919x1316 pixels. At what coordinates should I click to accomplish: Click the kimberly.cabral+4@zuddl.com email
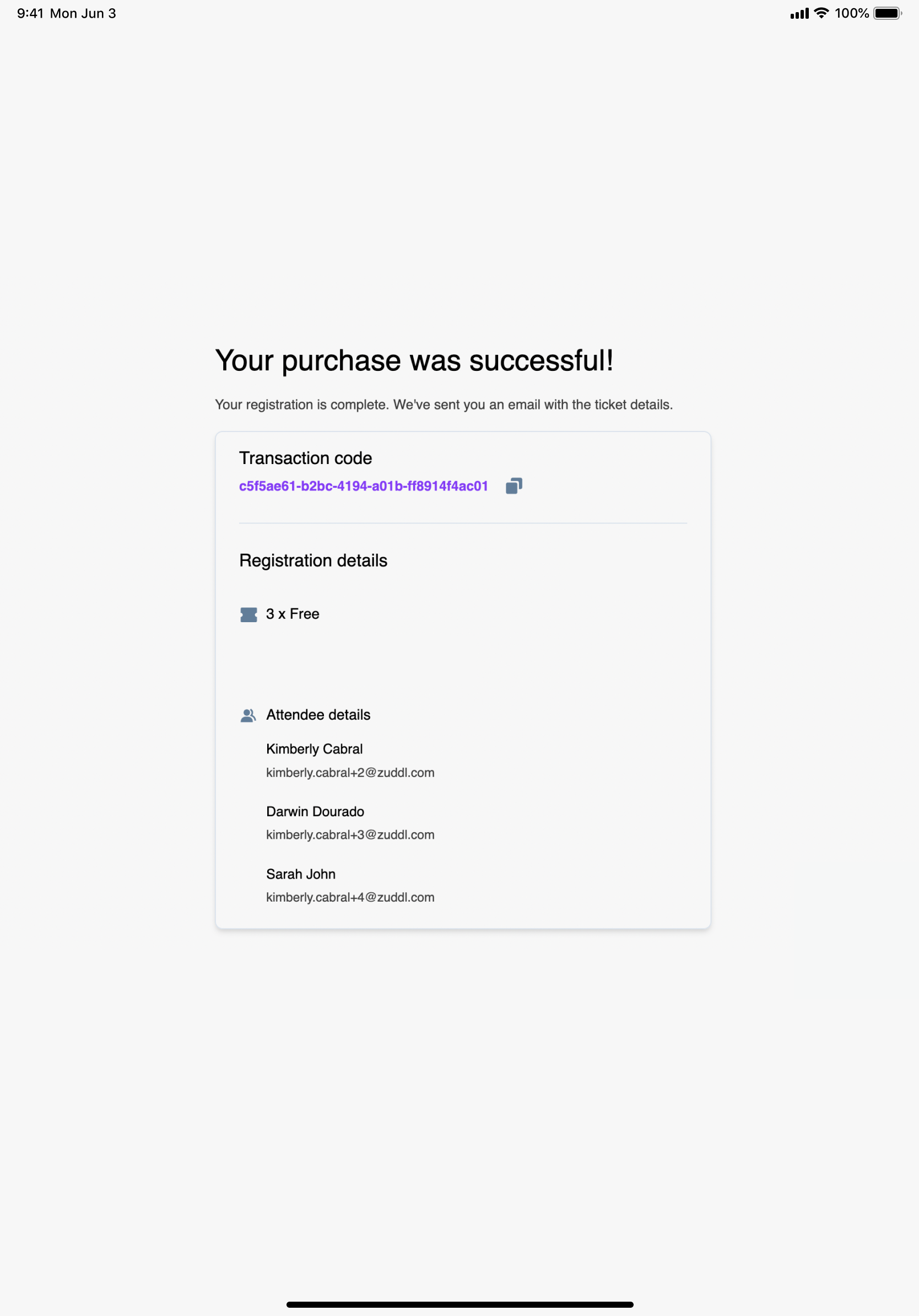pos(350,897)
